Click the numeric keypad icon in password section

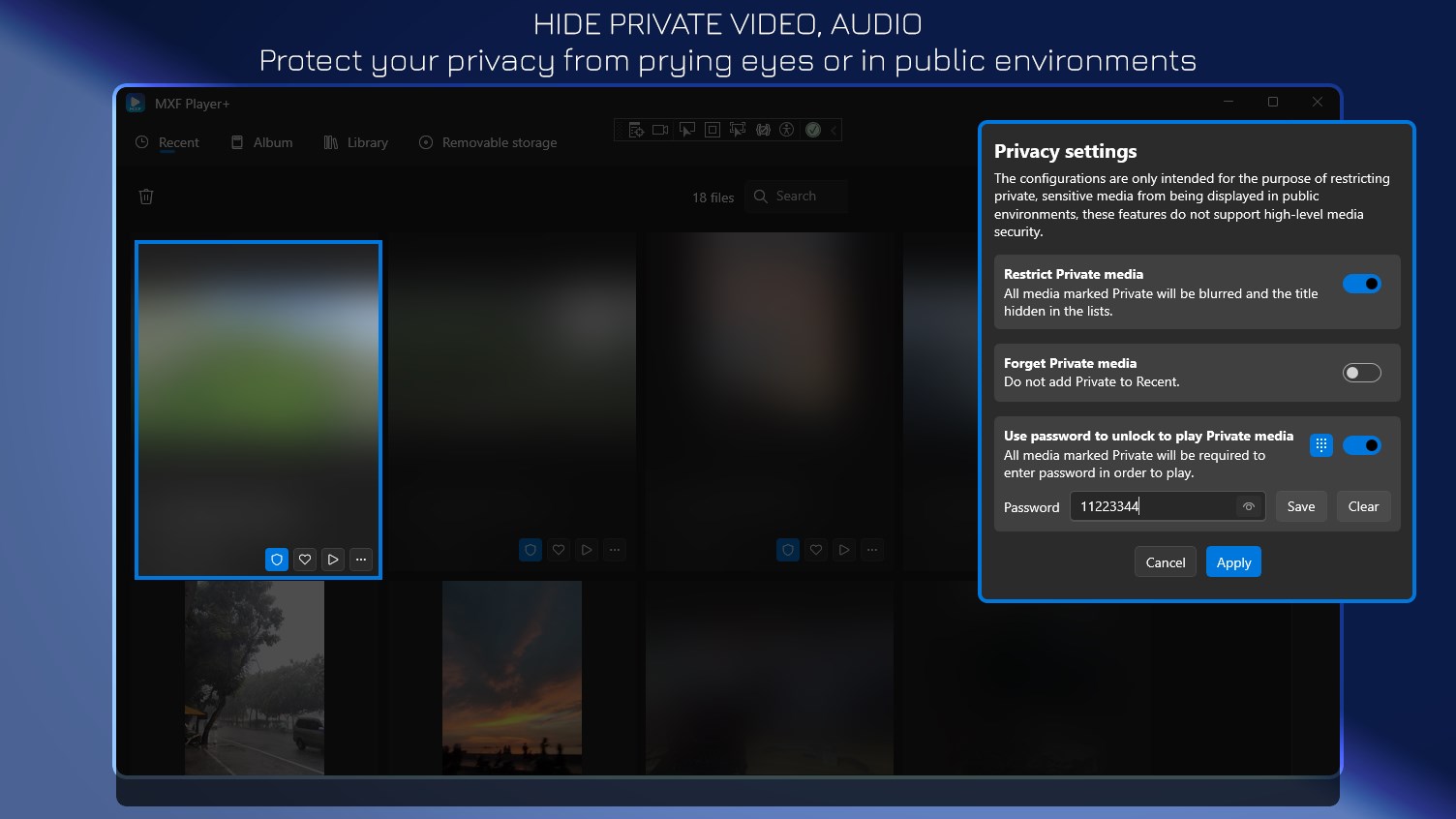point(1320,445)
